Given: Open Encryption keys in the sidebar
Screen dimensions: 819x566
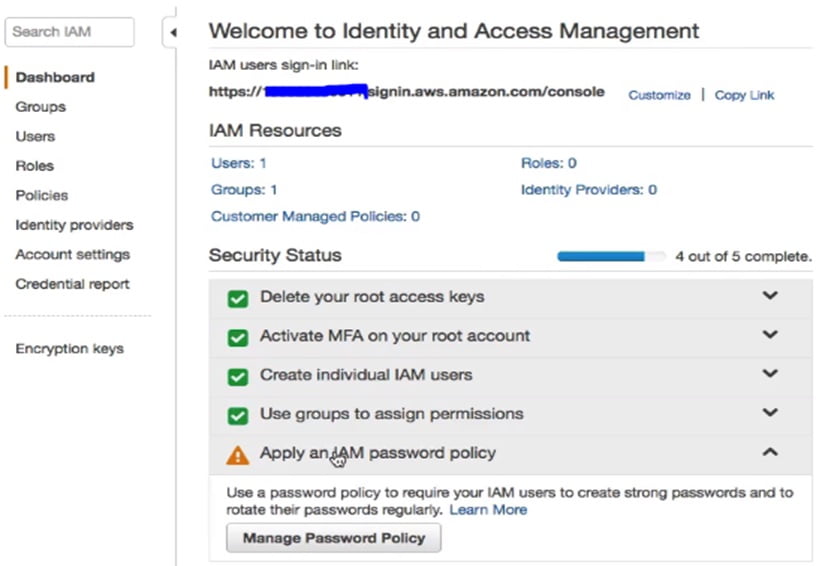Looking at the screenshot, I should tap(69, 348).
